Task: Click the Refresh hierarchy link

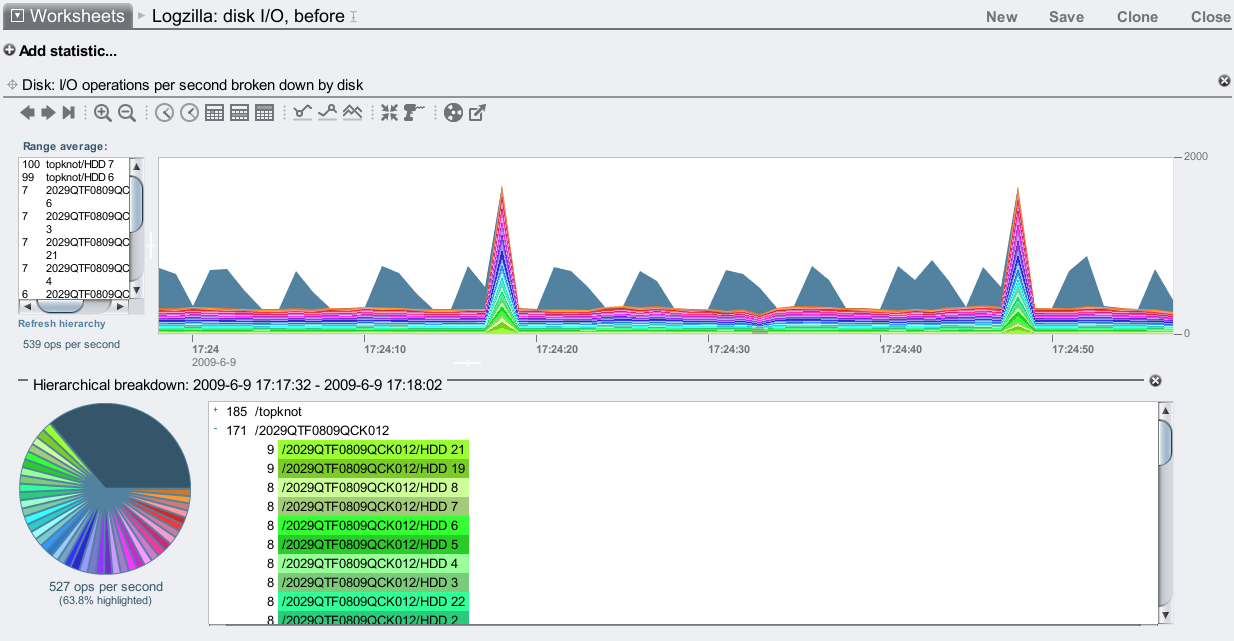Action: [61, 324]
